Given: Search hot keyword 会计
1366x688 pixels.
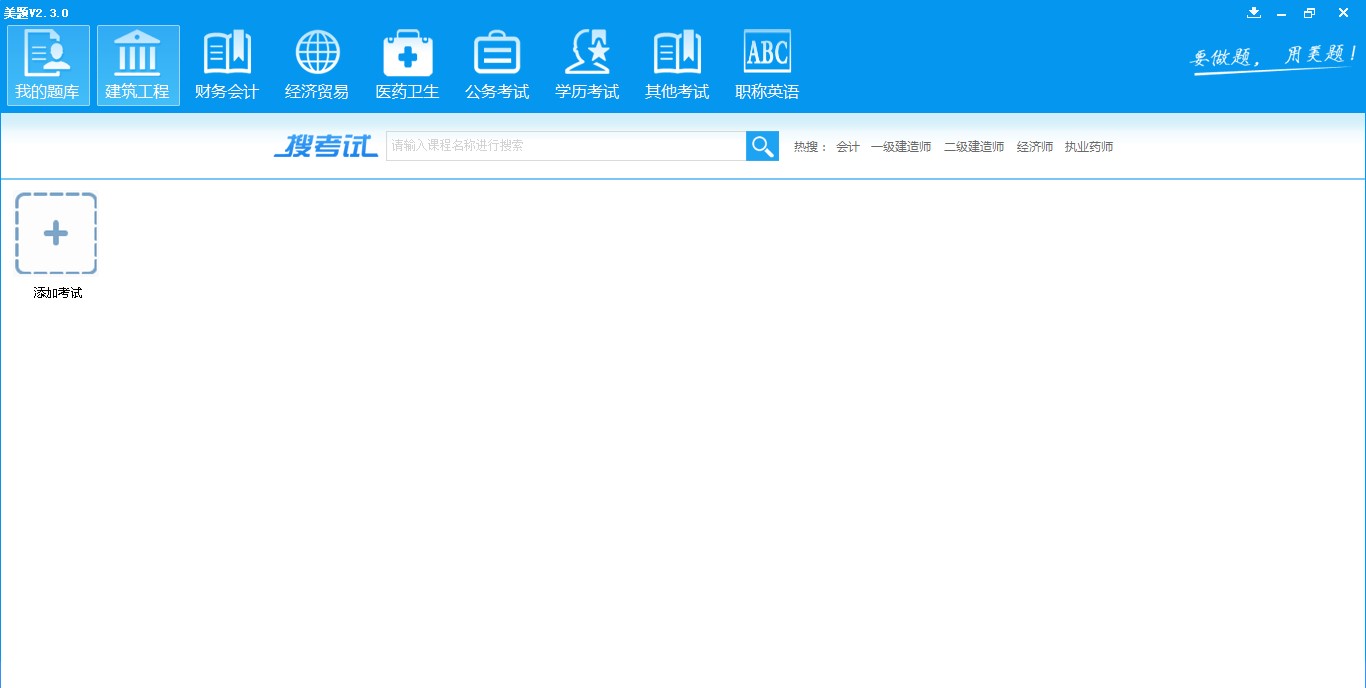Looking at the screenshot, I should (848, 147).
